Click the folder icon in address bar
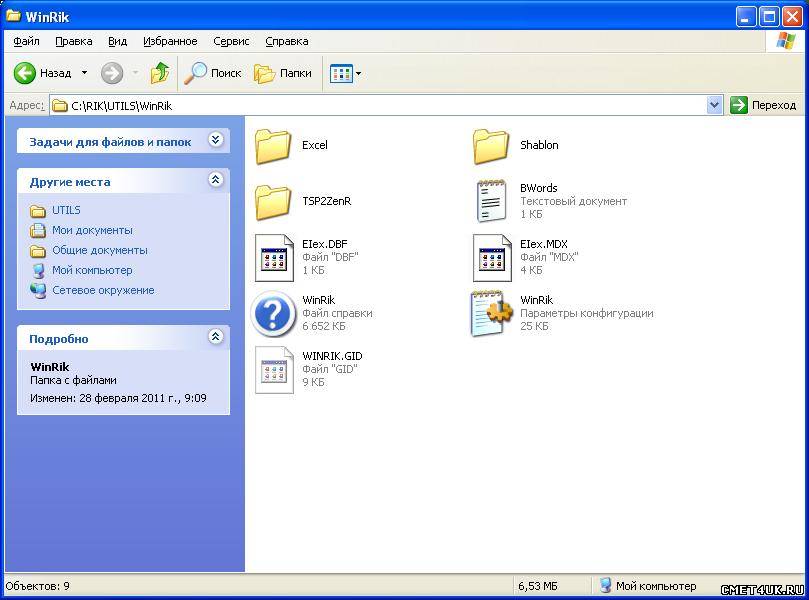The width and height of the screenshot is (809, 600). click(60, 106)
